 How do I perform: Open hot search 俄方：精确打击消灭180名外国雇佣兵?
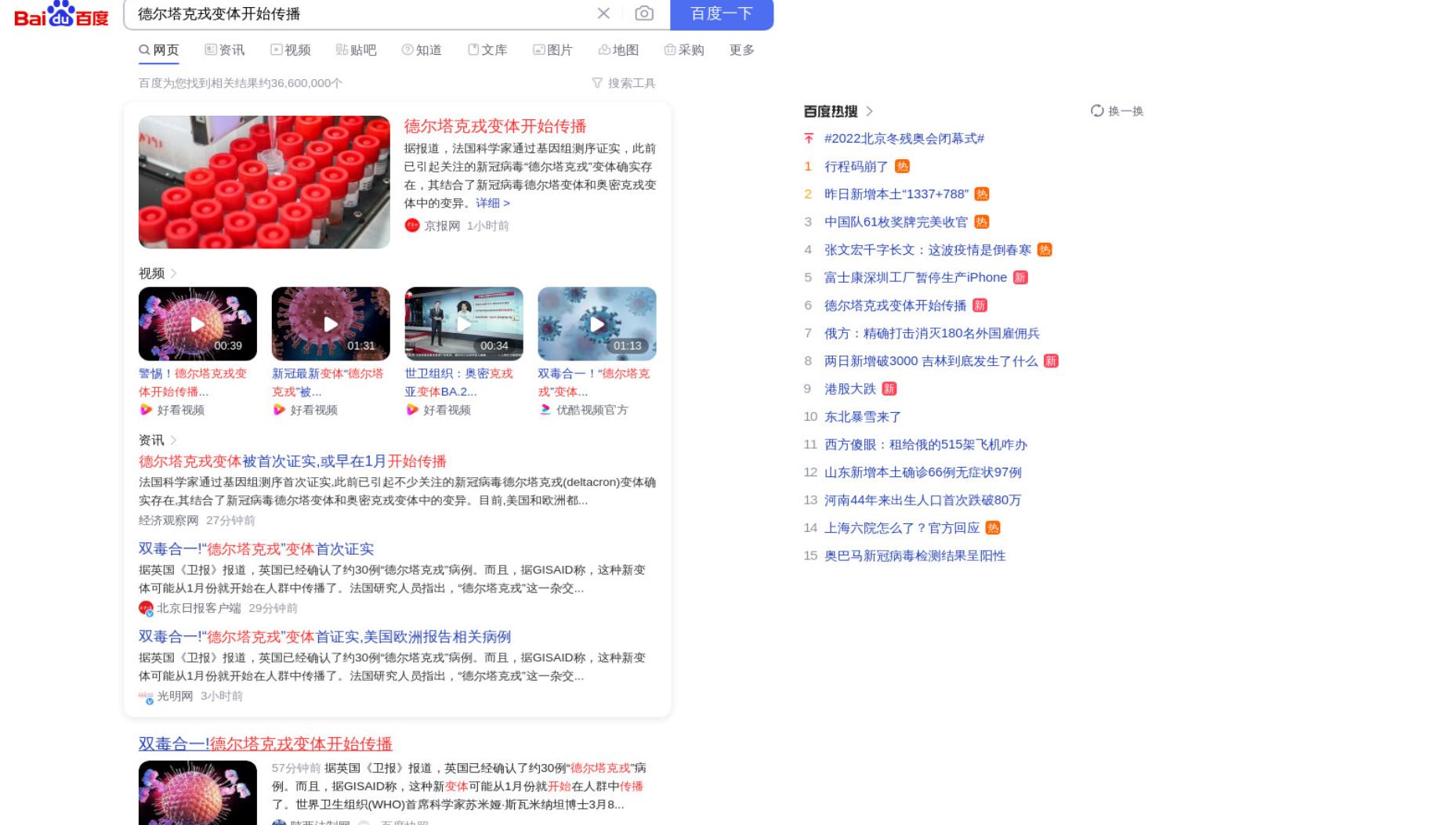pyautogui.click(x=932, y=333)
